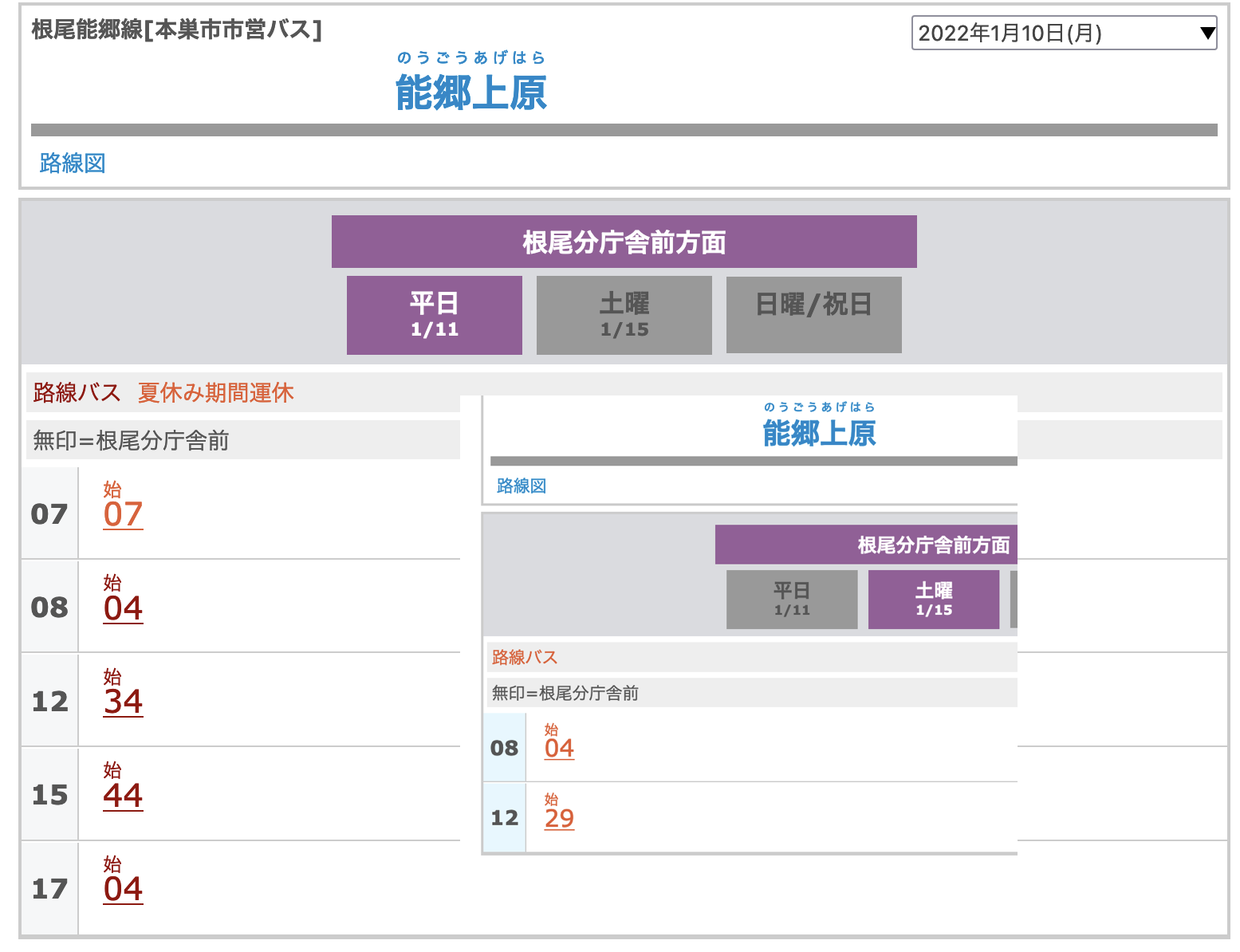This screenshot has height=952, width=1240.
Task: Open the 29 minute departure in inset panel
Action: [x=559, y=819]
